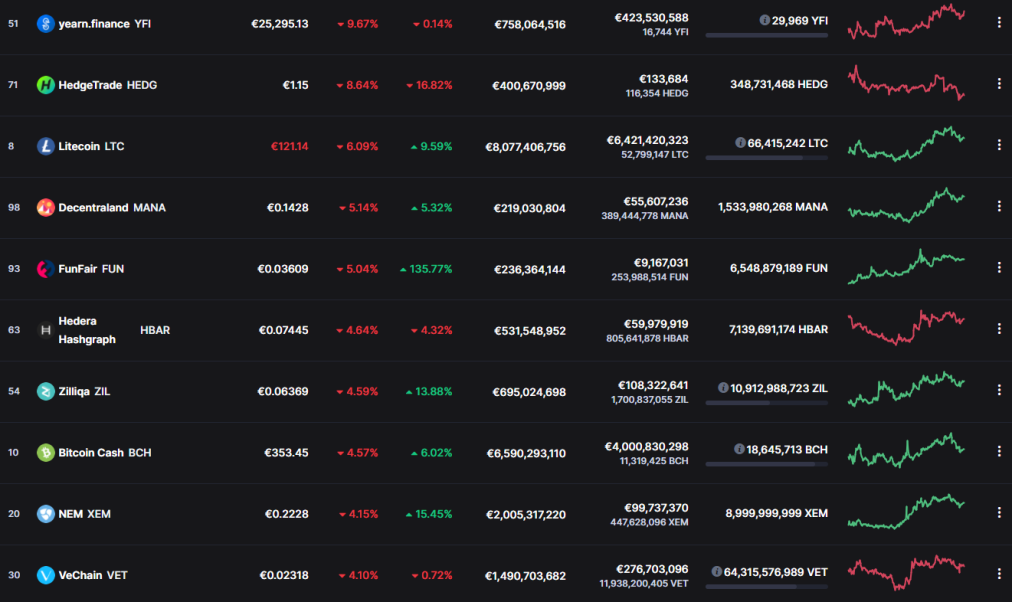
Task: Click the yearn.finance coin logo
Action: click(45, 24)
